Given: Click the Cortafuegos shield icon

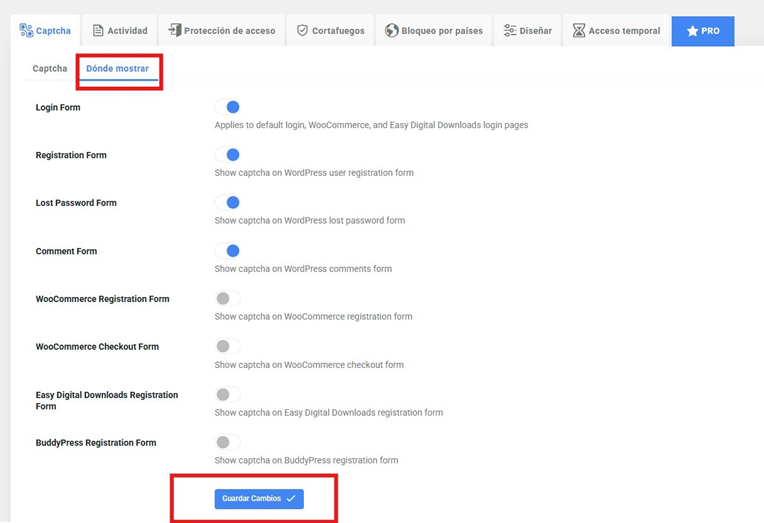Looking at the screenshot, I should (x=302, y=30).
